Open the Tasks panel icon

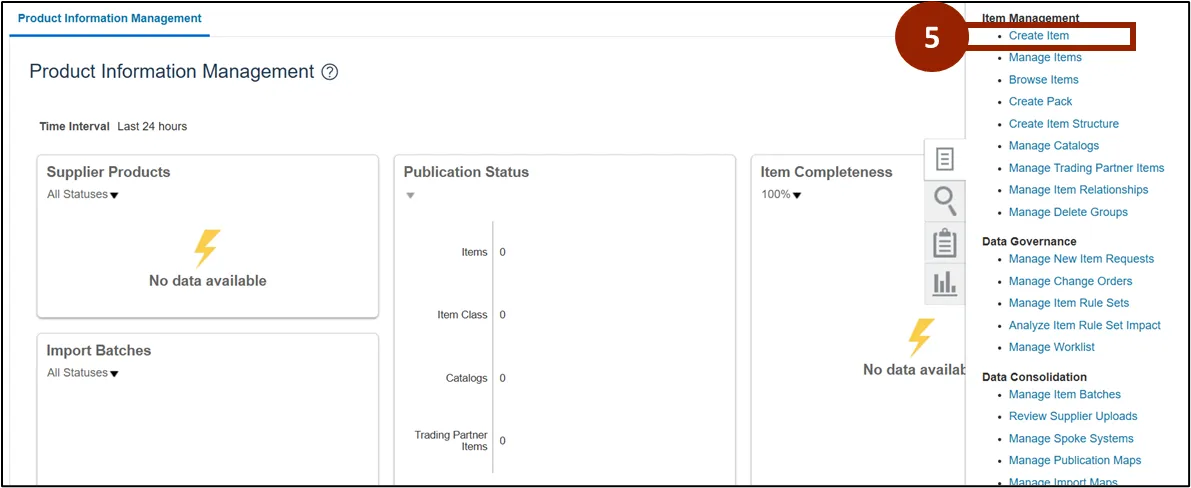click(945, 159)
